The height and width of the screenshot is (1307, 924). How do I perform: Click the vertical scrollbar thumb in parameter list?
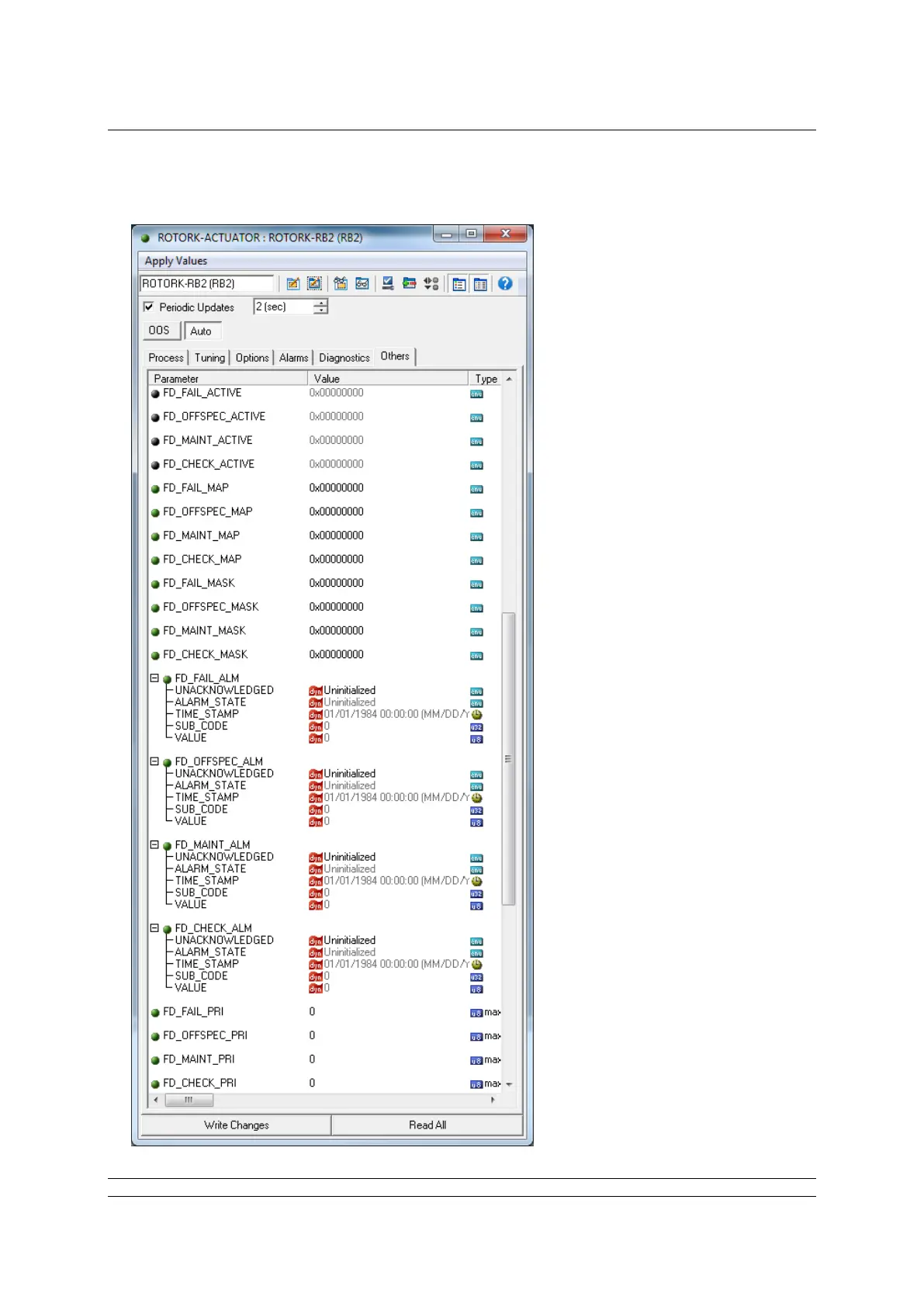point(508,758)
